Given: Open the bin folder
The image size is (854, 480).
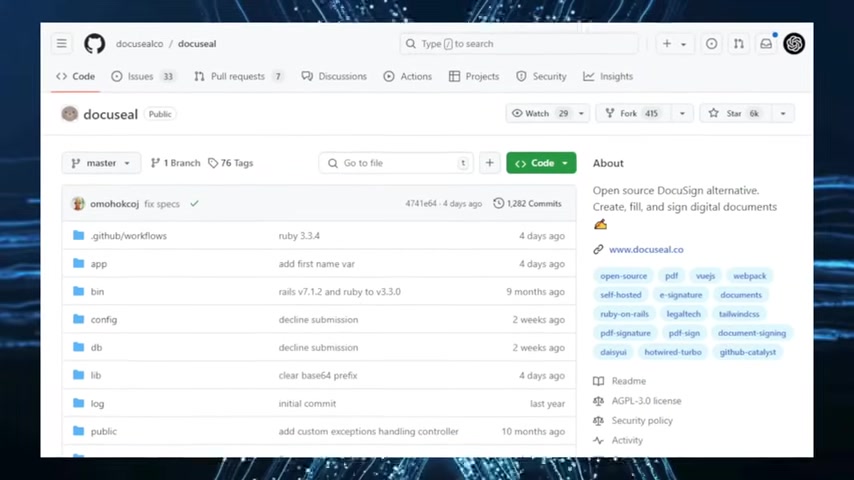Looking at the screenshot, I should coord(97,291).
